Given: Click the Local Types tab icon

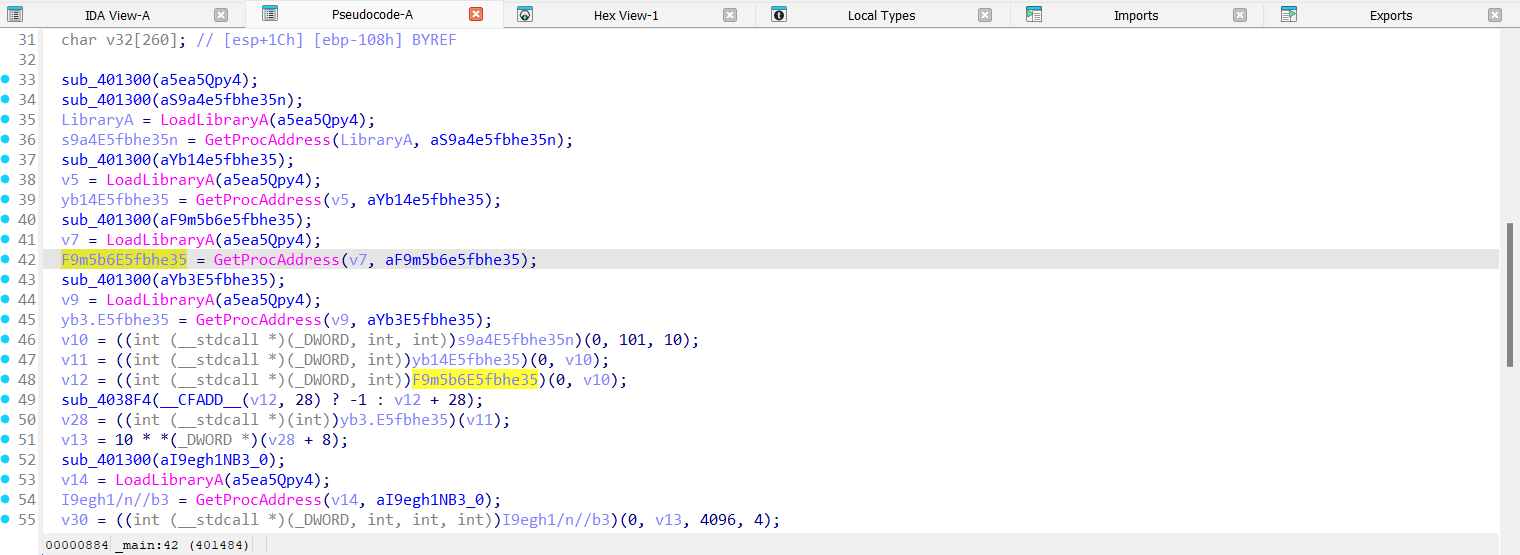Looking at the screenshot, I should [x=779, y=15].
